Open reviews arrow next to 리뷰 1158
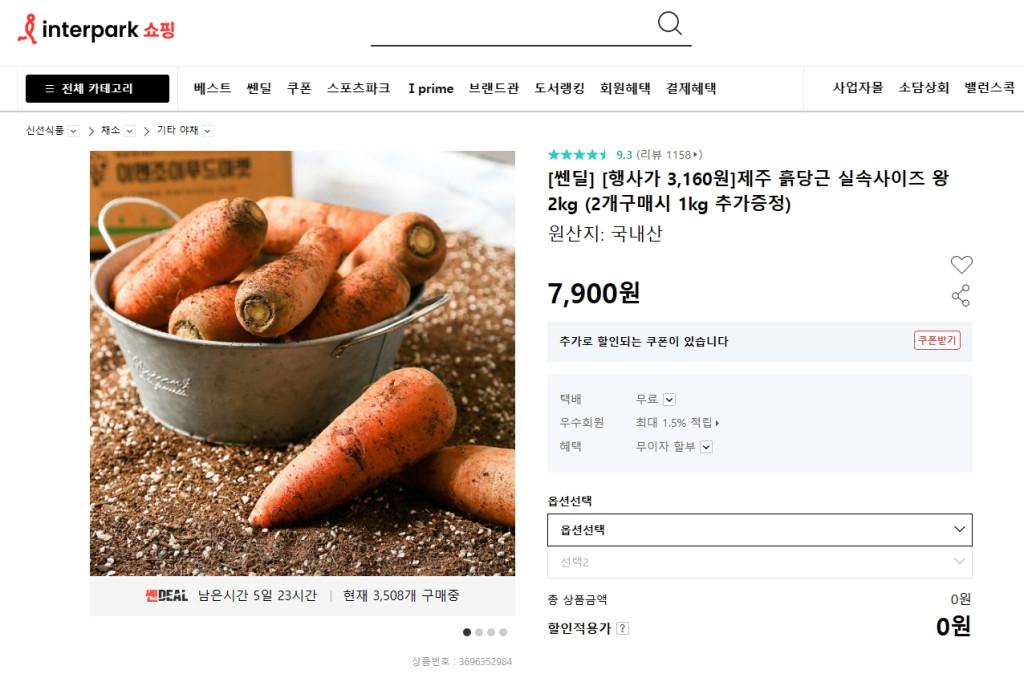 [697, 155]
